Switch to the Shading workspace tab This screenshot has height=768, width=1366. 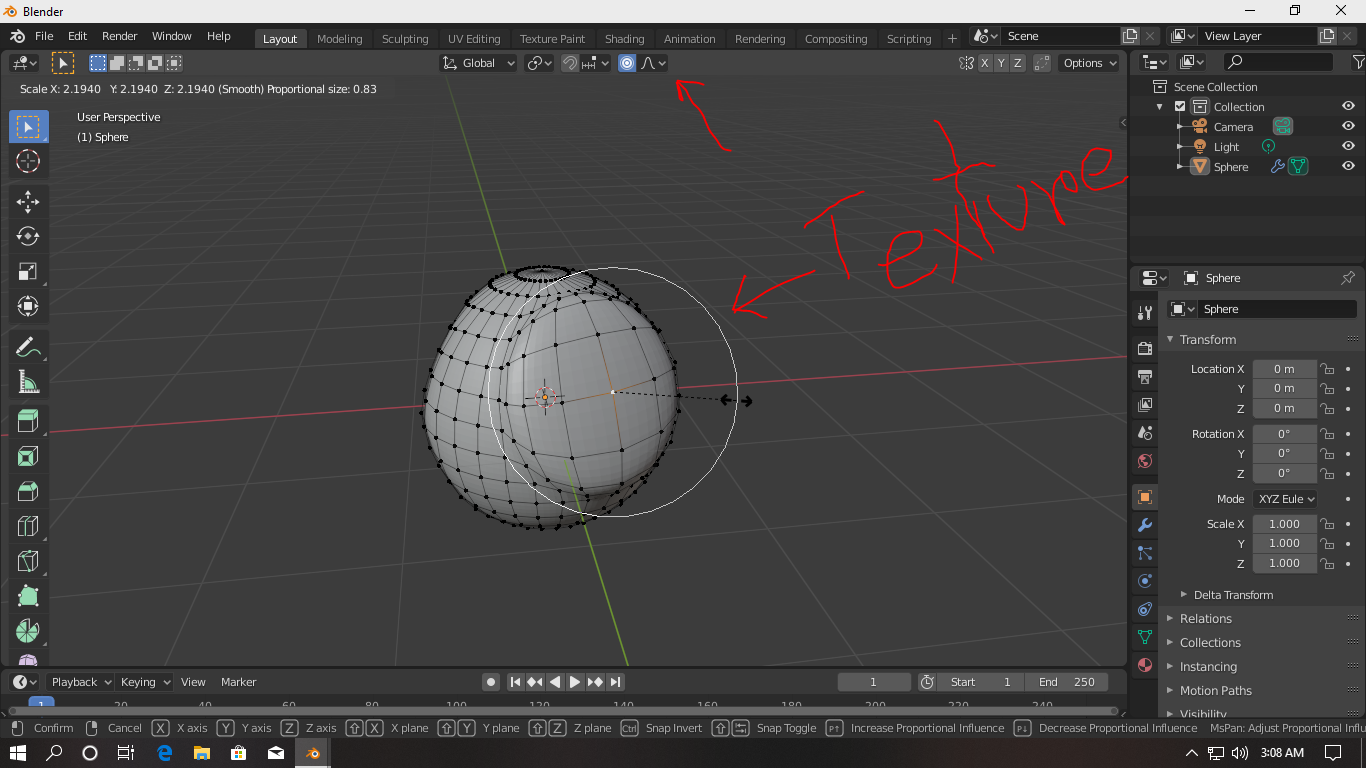[624, 39]
